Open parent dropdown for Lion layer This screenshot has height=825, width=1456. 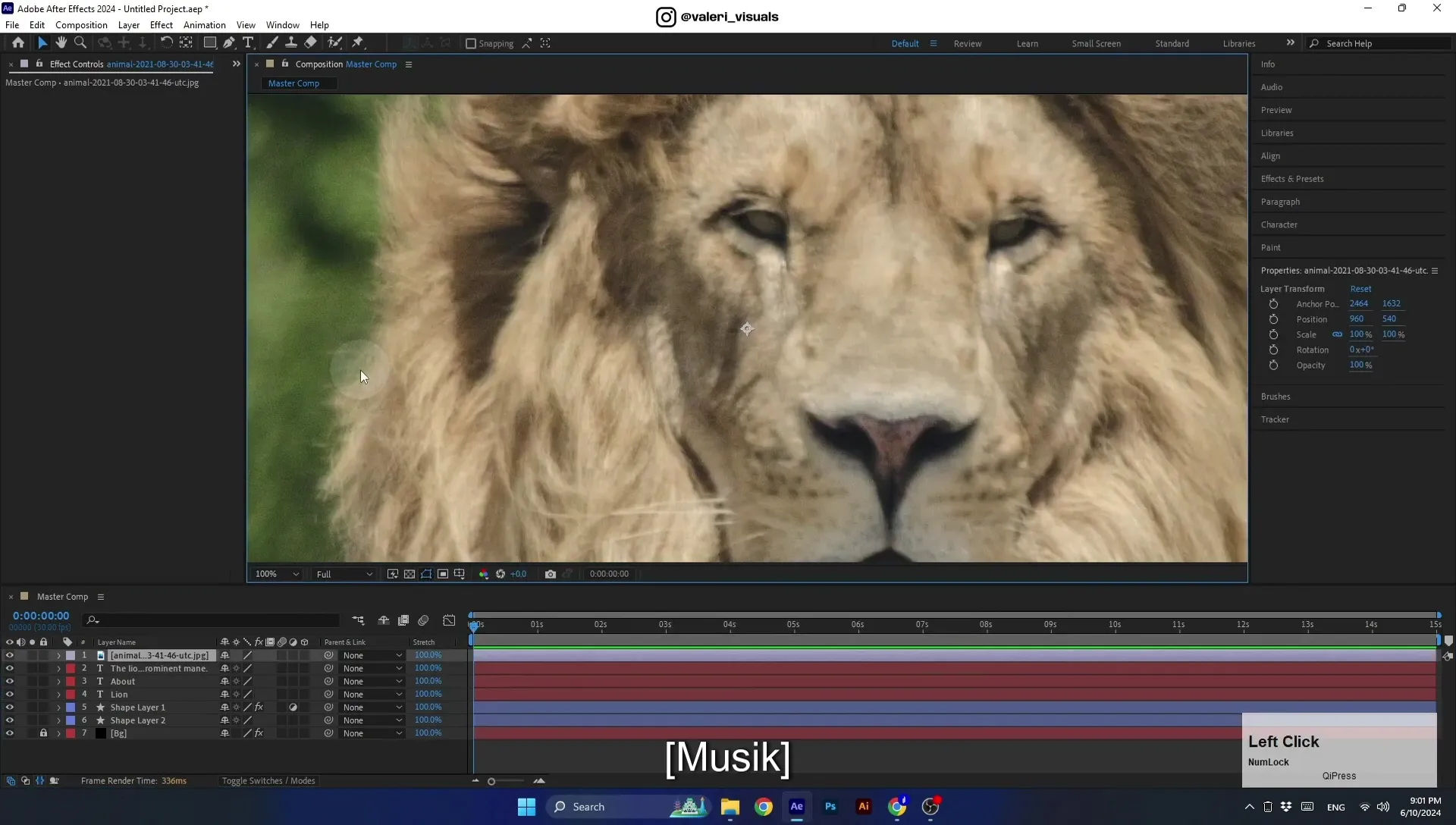372,695
